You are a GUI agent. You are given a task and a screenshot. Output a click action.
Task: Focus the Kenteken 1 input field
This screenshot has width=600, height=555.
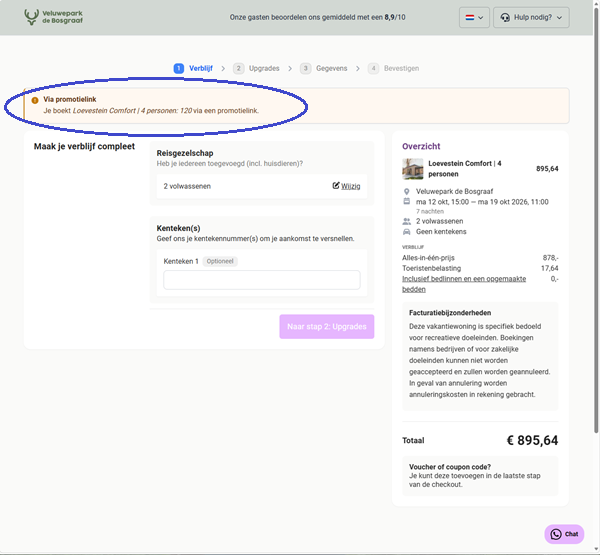[x=262, y=280]
